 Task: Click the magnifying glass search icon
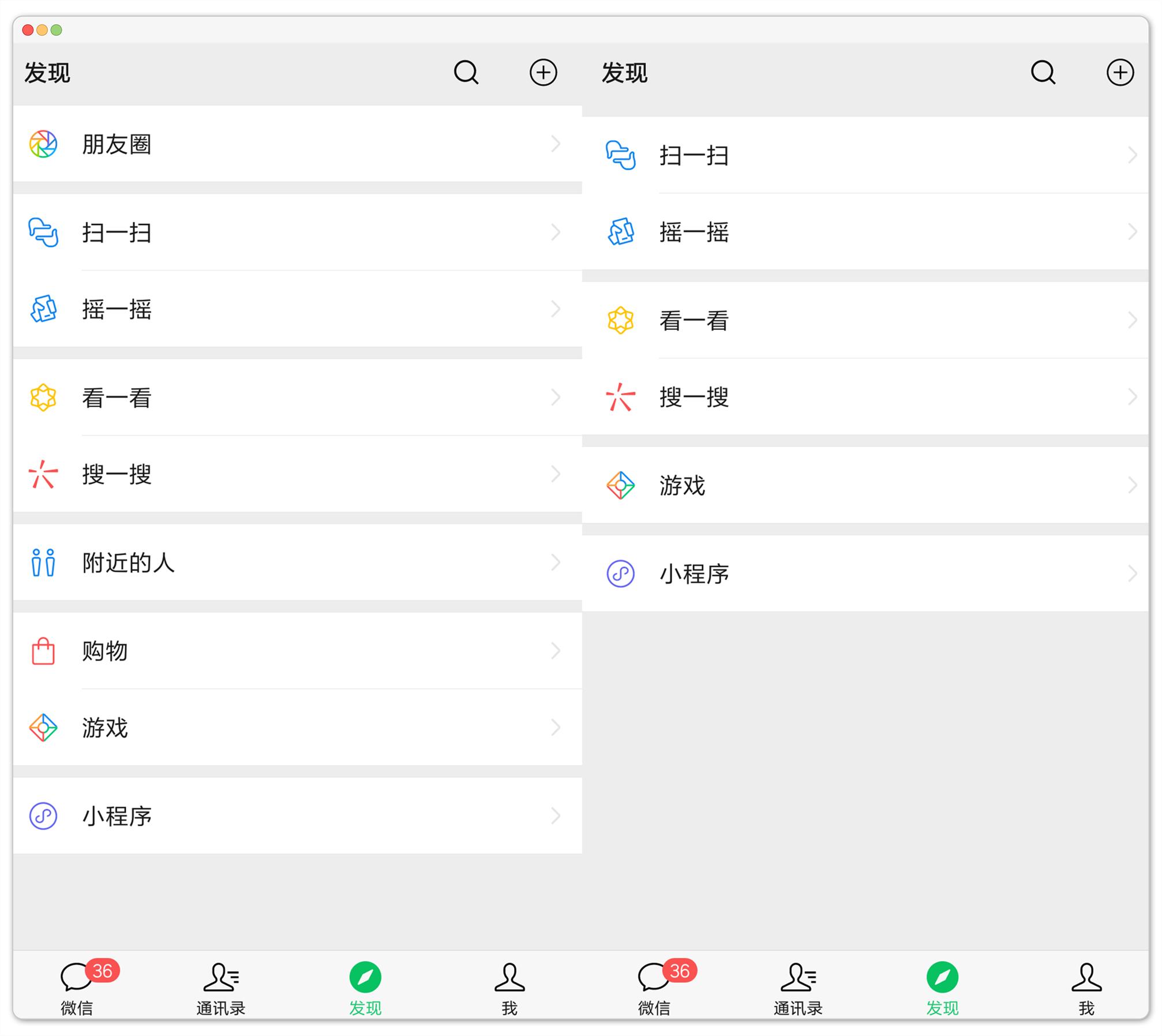click(x=466, y=73)
